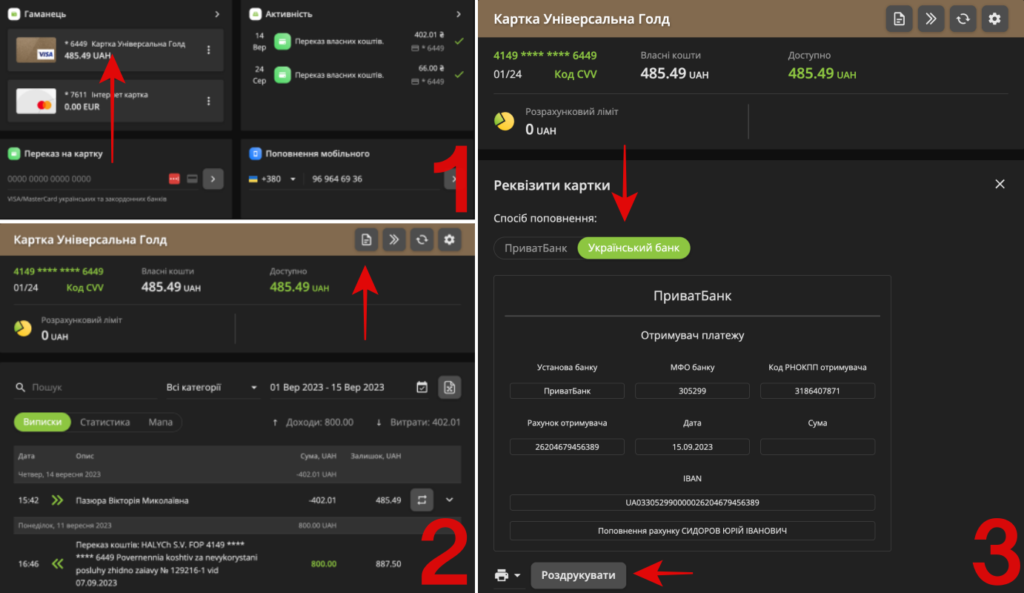
Task: Click Поповнення рахунку СИДОРОВ ЮРІЙ ІВАНОВИЧ field
Action: click(692, 531)
